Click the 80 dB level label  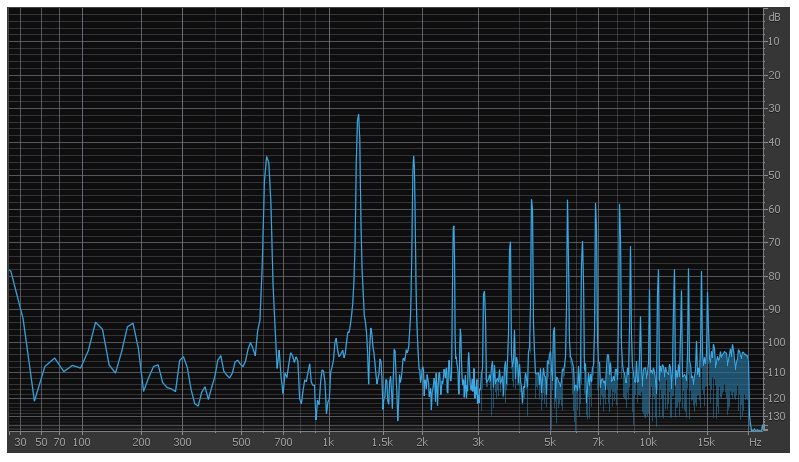coord(774,276)
